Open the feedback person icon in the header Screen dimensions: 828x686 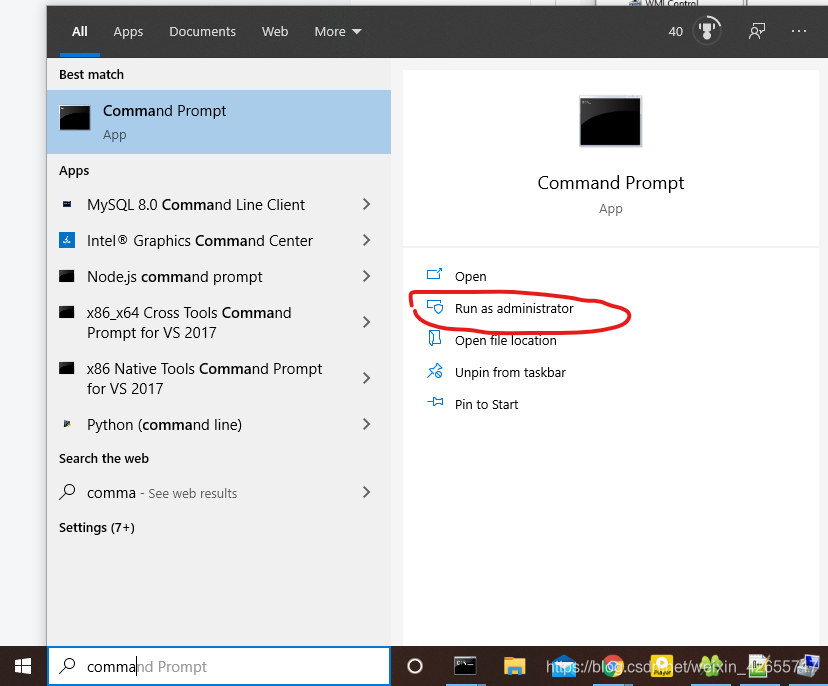(x=757, y=31)
